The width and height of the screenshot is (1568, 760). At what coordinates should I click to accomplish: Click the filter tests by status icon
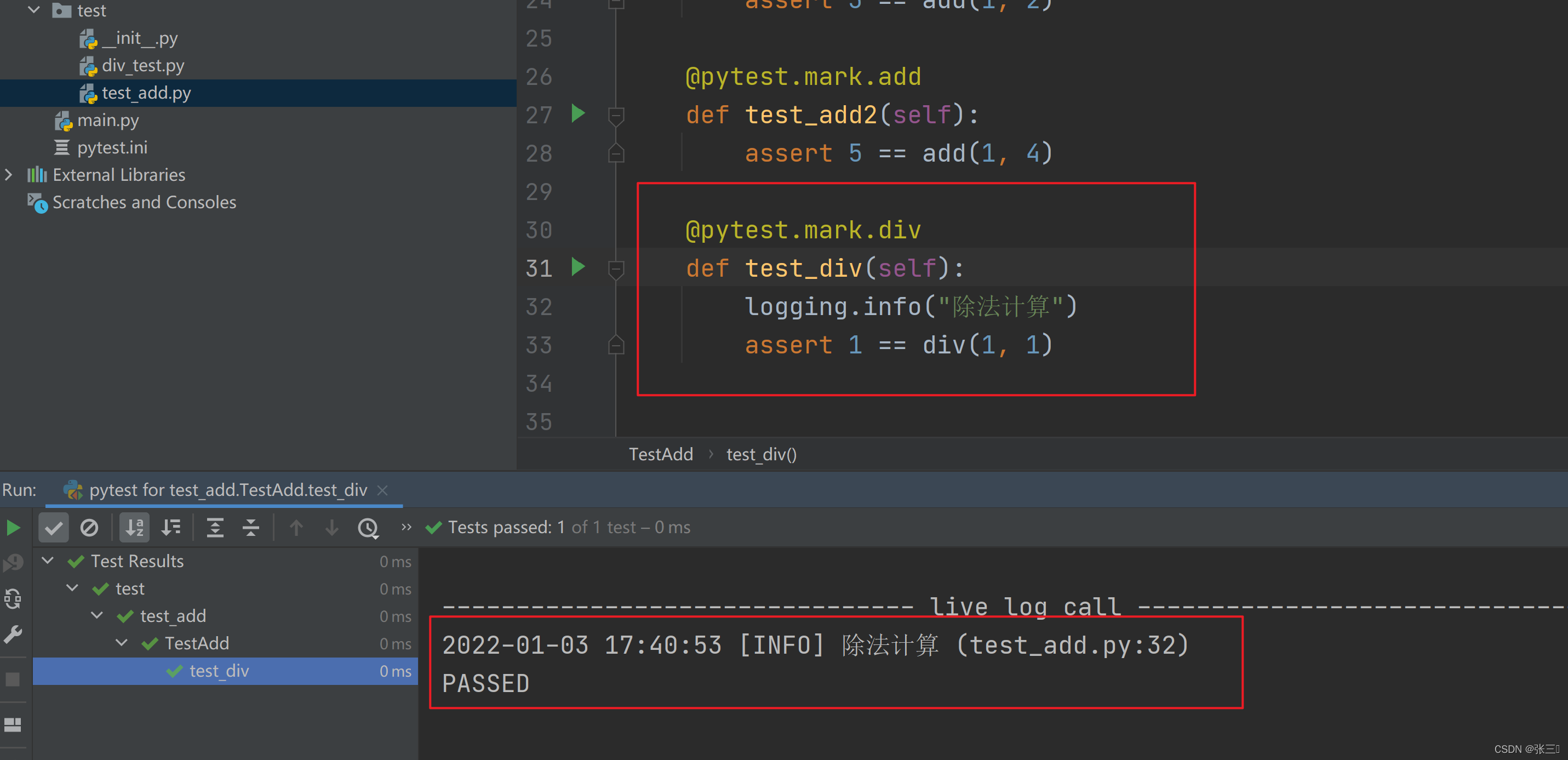click(54, 528)
